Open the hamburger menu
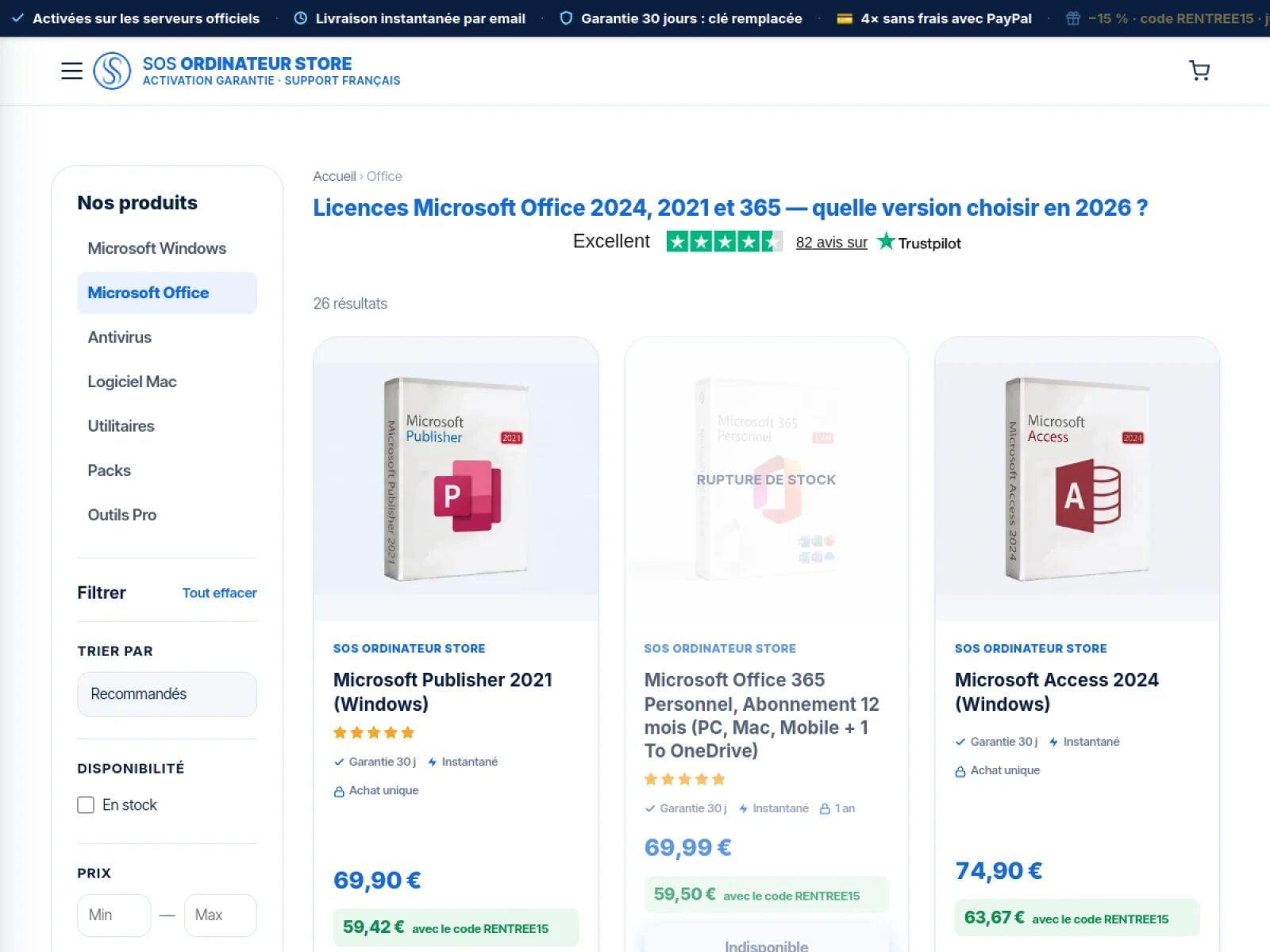This screenshot has width=1270, height=952. click(71, 71)
